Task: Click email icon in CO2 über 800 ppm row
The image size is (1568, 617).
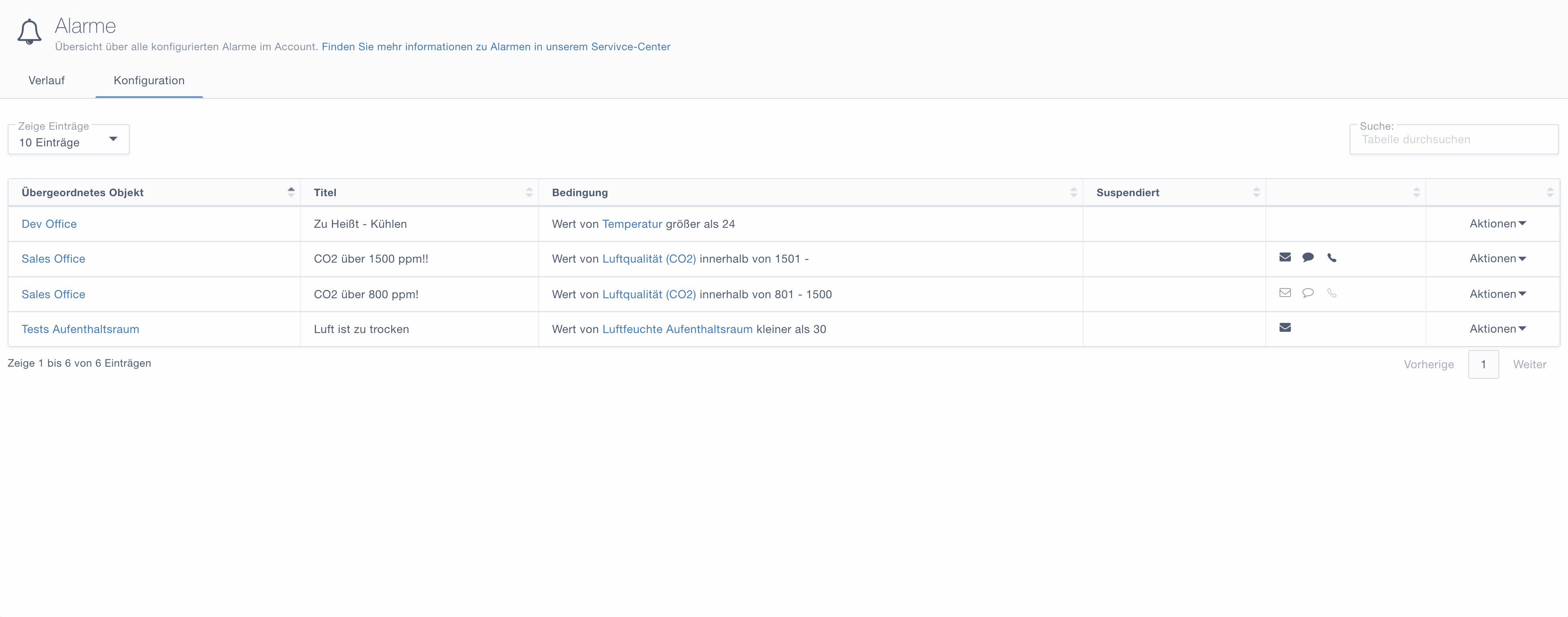Action: [1285, 293]
